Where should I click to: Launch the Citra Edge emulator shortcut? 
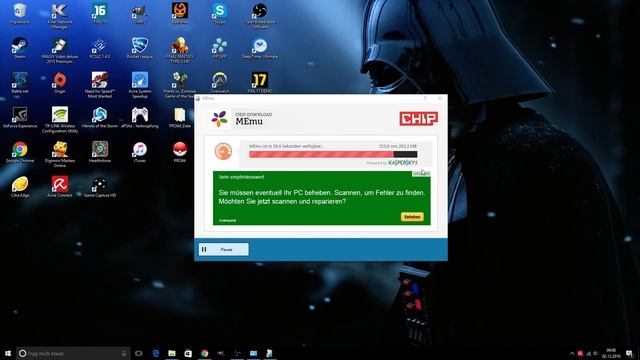pyautogui.click(x=19, y=187)
